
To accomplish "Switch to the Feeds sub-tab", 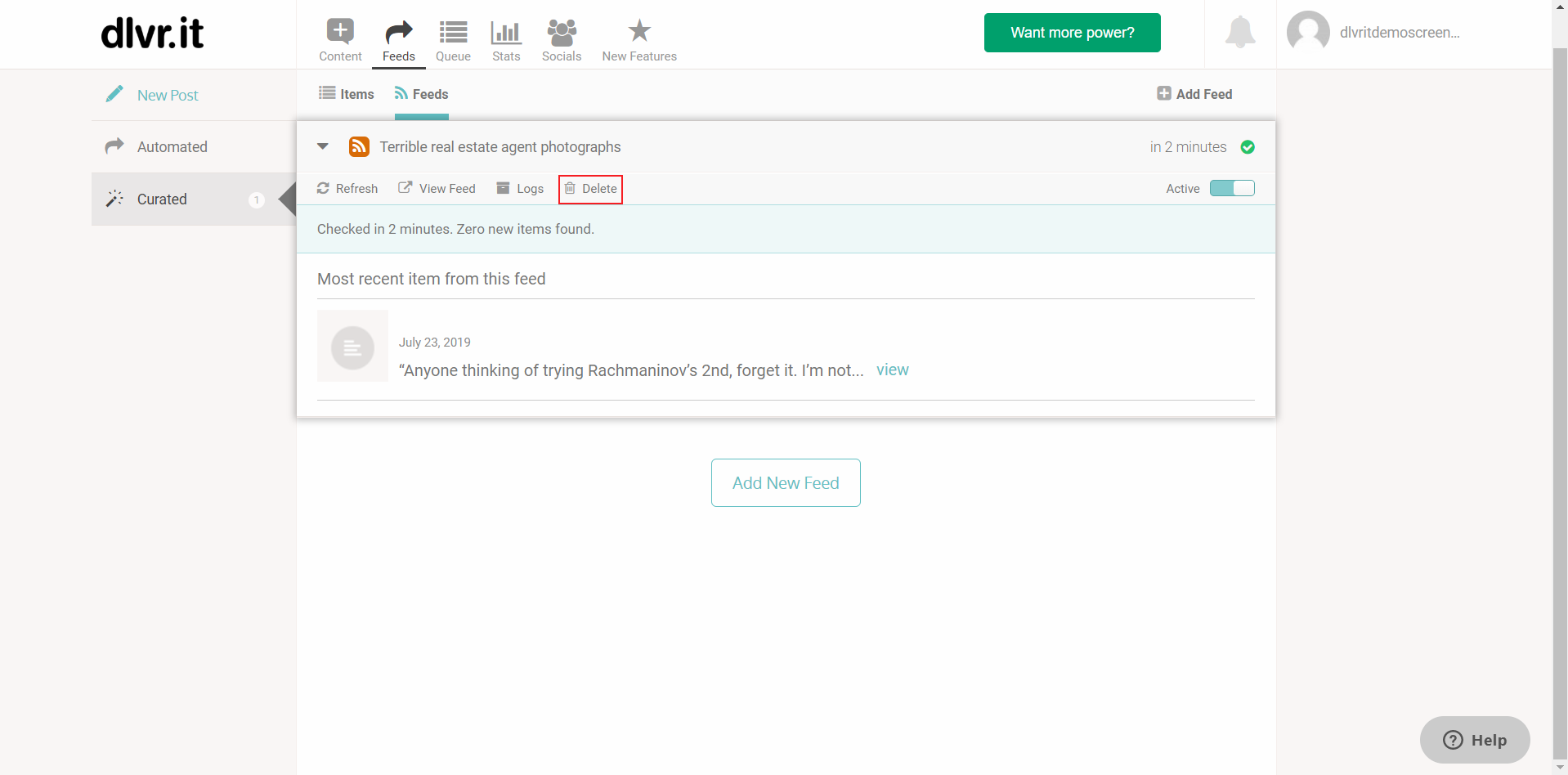I will 422,94.
